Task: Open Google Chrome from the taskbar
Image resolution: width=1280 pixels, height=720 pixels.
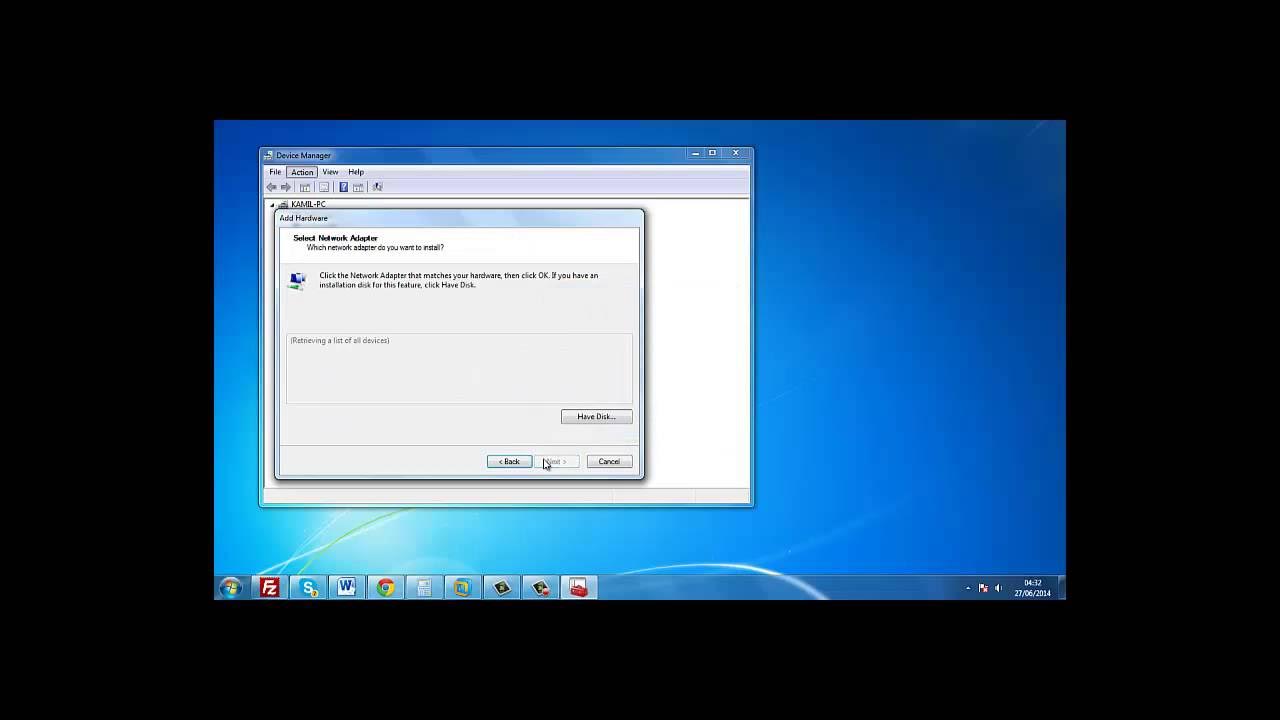Action: tap(385, 587)
